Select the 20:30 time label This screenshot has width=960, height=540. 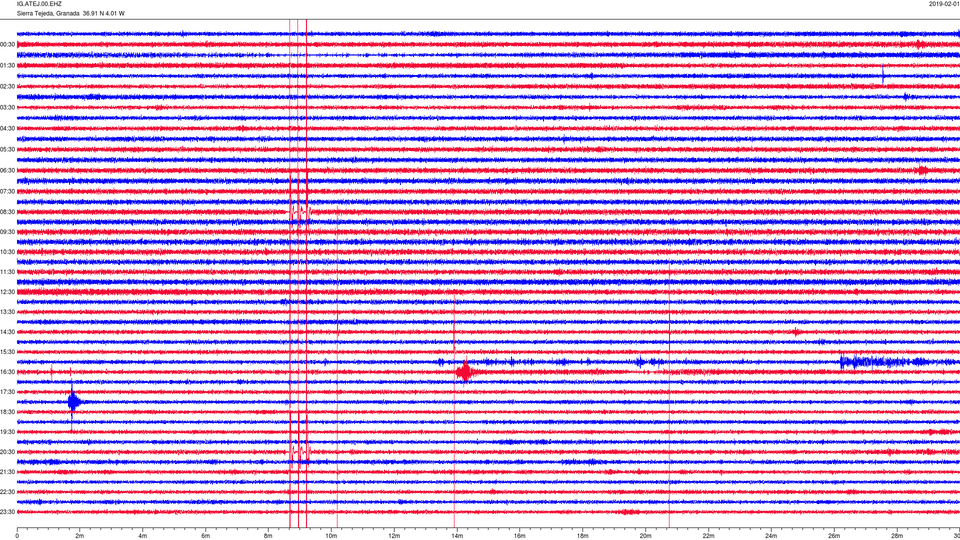[7, 452]
